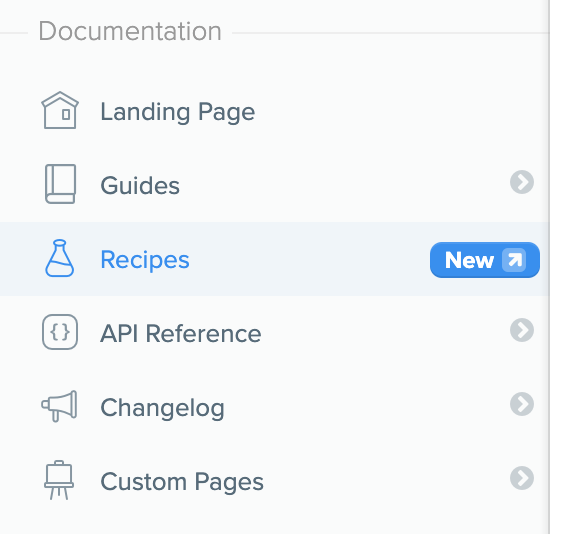Expand the Changelog chevron arrow

pos(522,404)
